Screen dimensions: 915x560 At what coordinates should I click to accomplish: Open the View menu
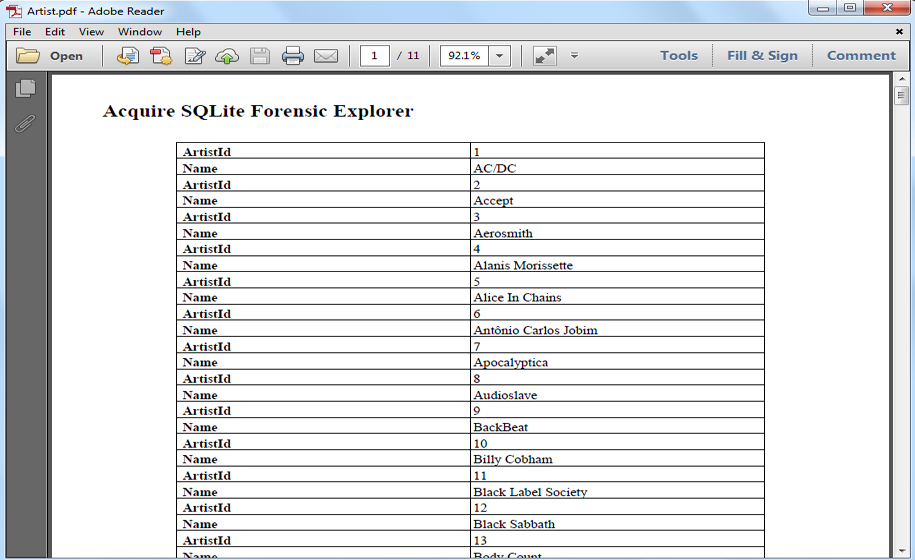[91, 32]
